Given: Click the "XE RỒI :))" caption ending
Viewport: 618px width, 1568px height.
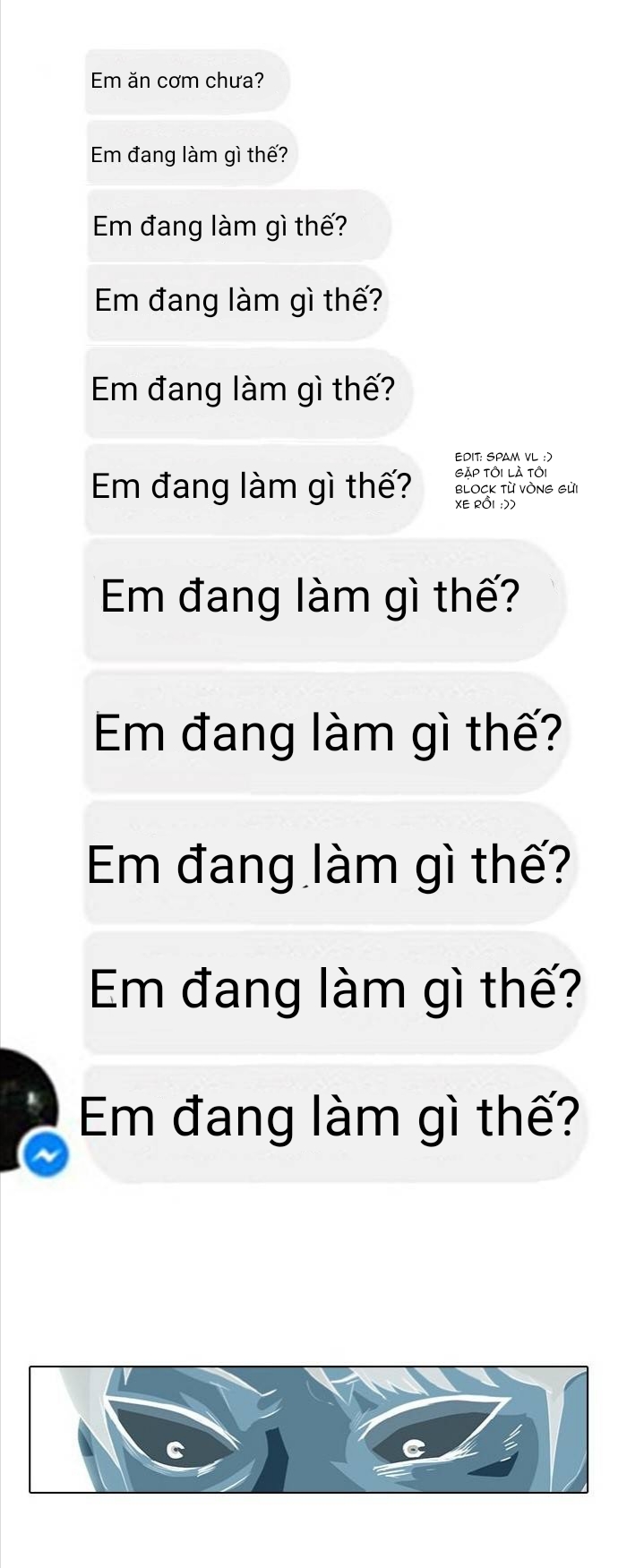Looking at the screenshot, I should coord(485,505).
